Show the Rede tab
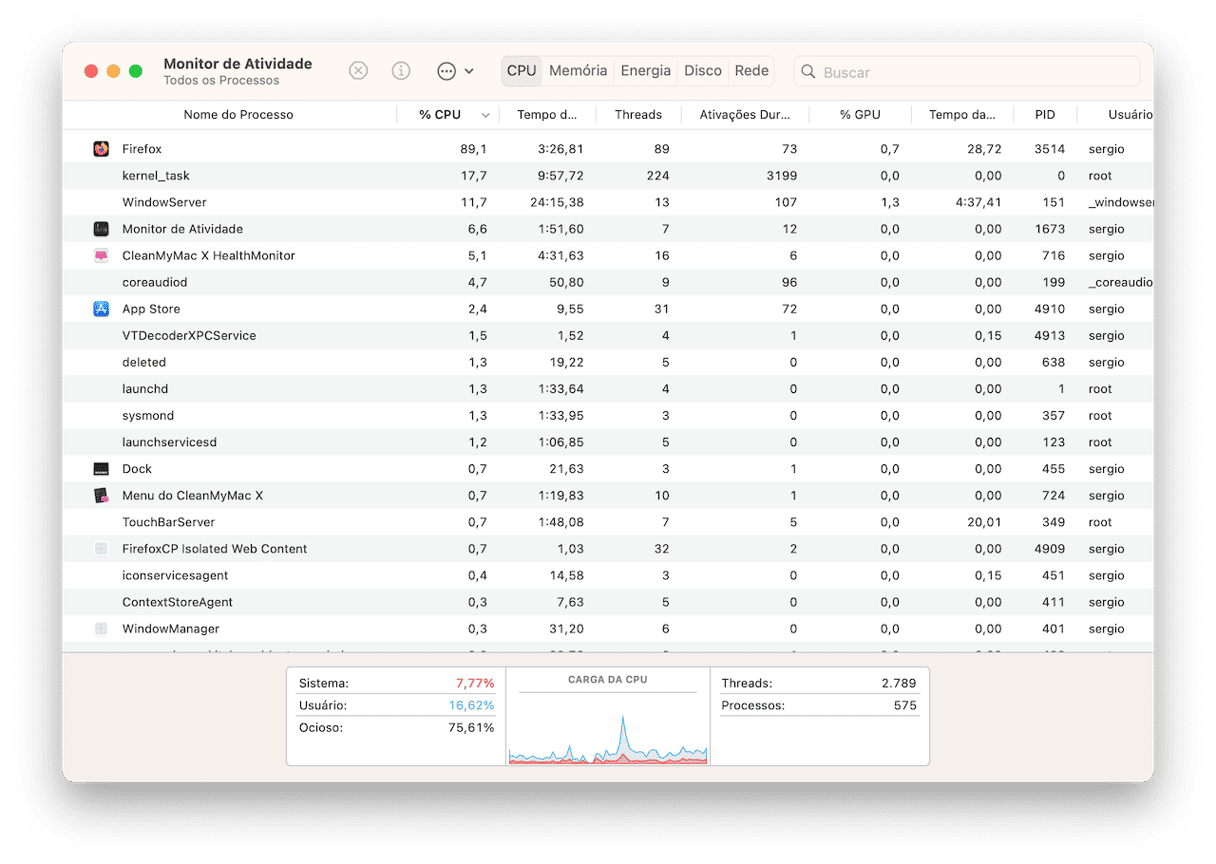This screenshot has width=1216, height=864. point(752,71)
